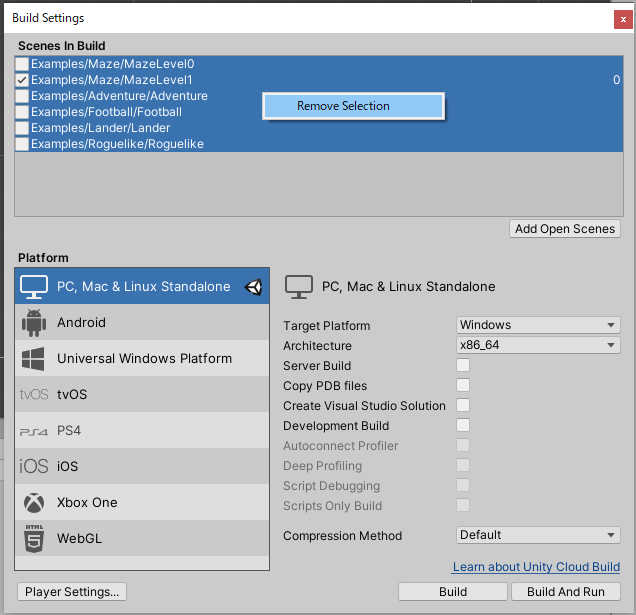Enable the Adventure scene checkbox
This screenshot has height=615, width=636.
click(22, 96)
